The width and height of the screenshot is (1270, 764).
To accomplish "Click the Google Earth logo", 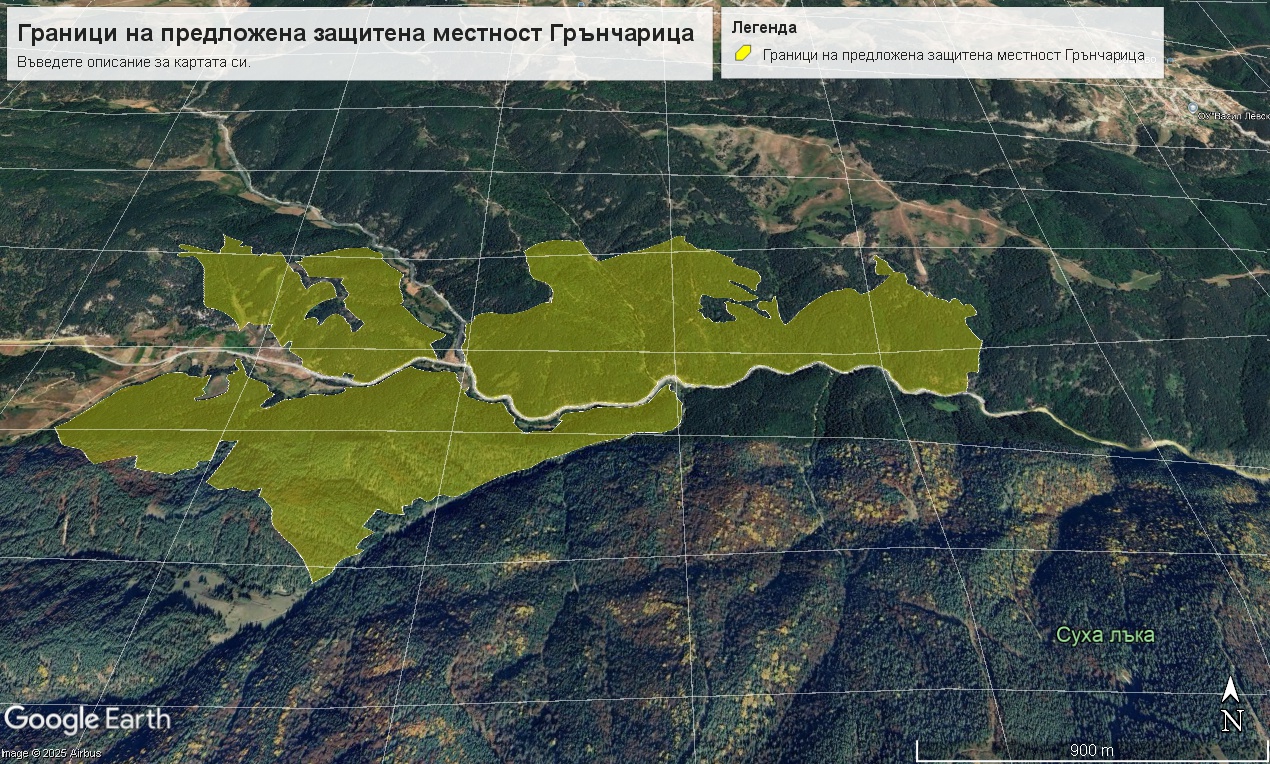I will click(87, 719).
